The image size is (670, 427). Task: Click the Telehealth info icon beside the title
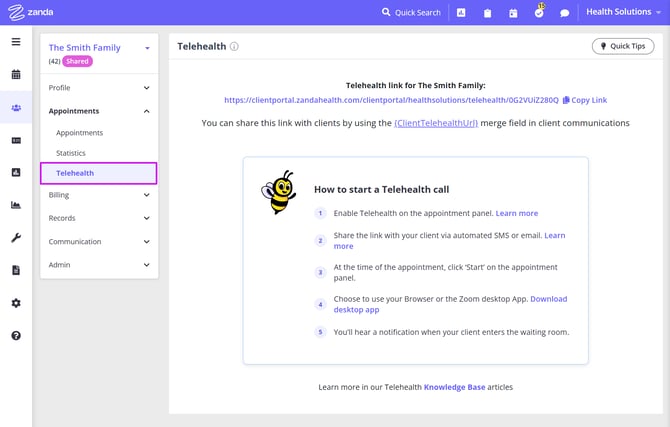click(x=234, y=47)
